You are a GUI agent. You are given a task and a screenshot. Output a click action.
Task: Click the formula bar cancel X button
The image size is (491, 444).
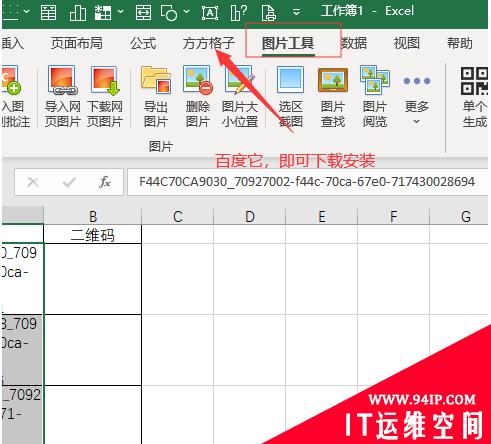click(33, 182)
